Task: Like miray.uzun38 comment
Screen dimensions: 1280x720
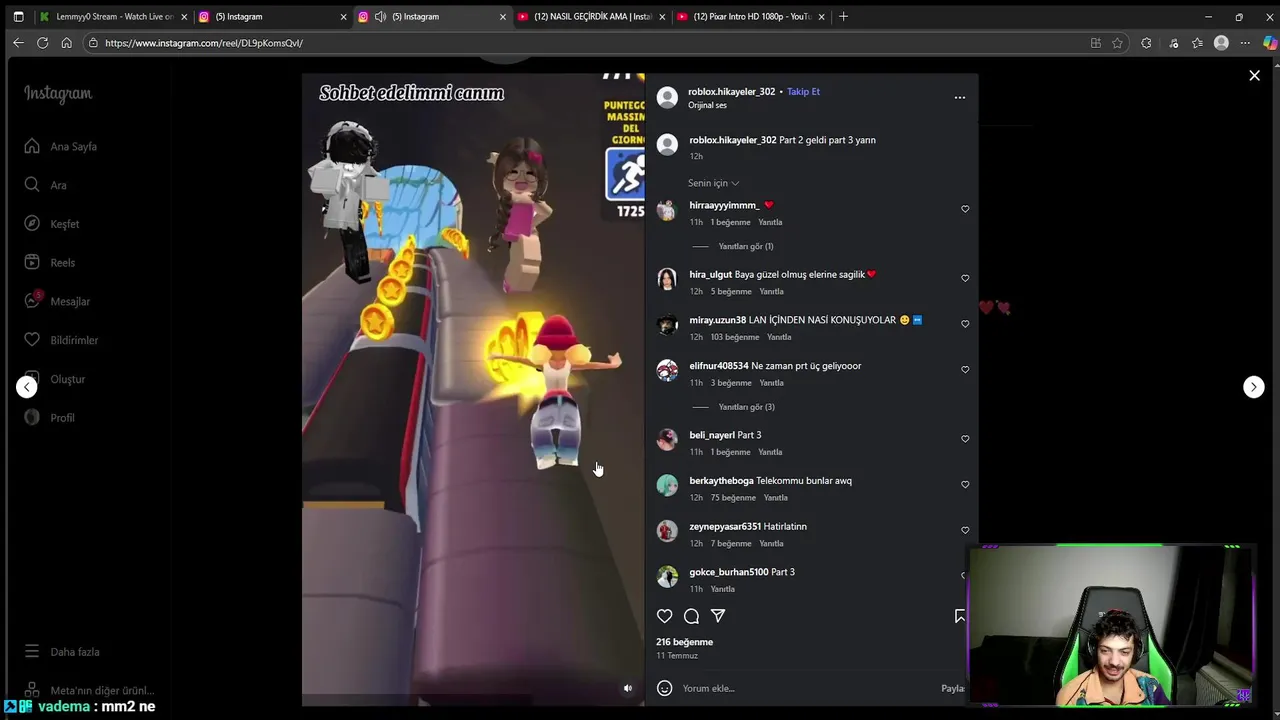Action: coord(965,324)
